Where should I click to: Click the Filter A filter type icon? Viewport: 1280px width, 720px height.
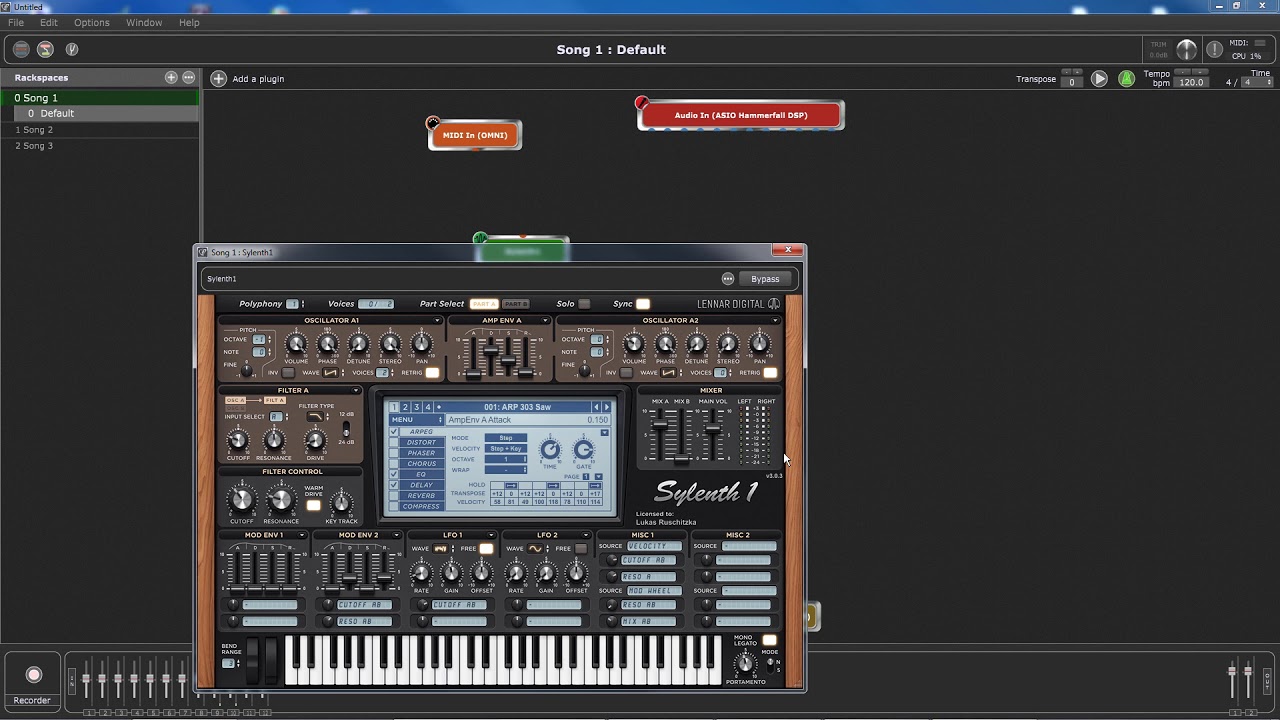(316, 416)
